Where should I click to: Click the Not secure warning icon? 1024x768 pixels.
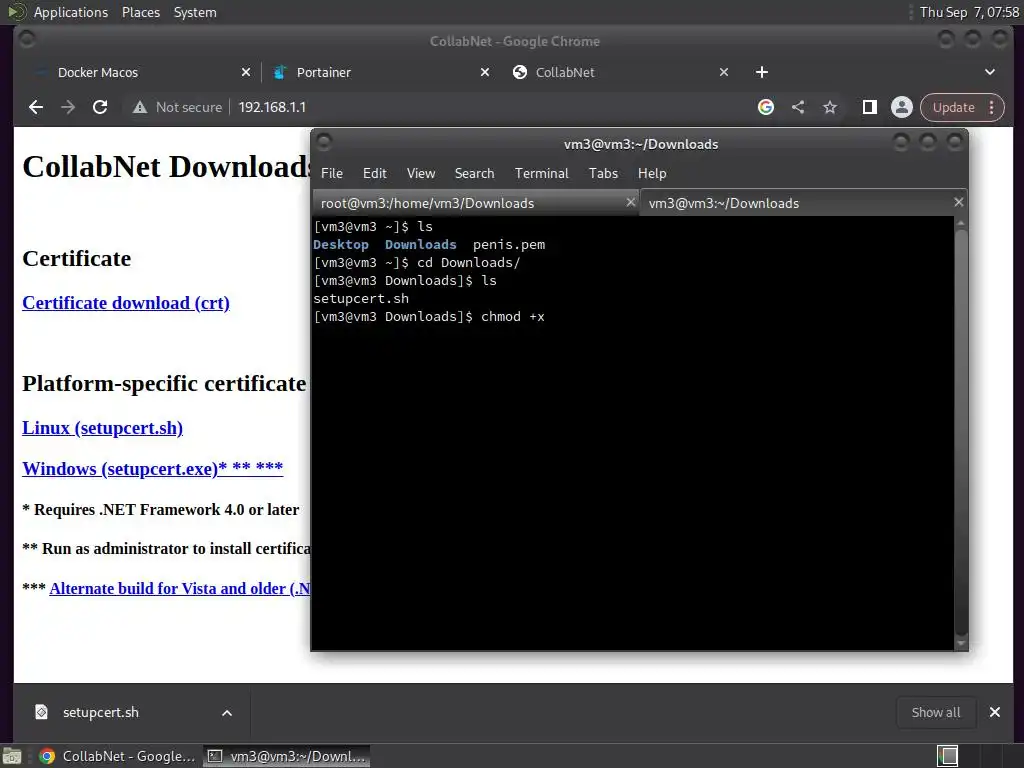140,107
